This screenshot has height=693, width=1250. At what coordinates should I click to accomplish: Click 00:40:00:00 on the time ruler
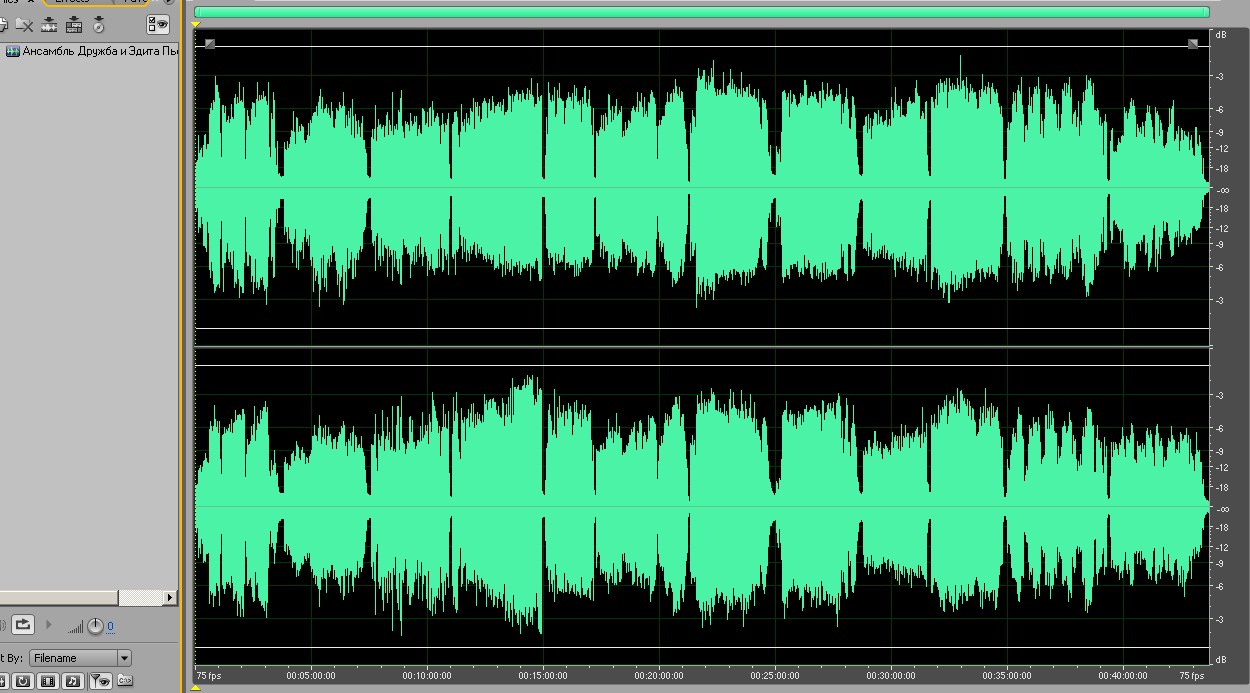1123,676
